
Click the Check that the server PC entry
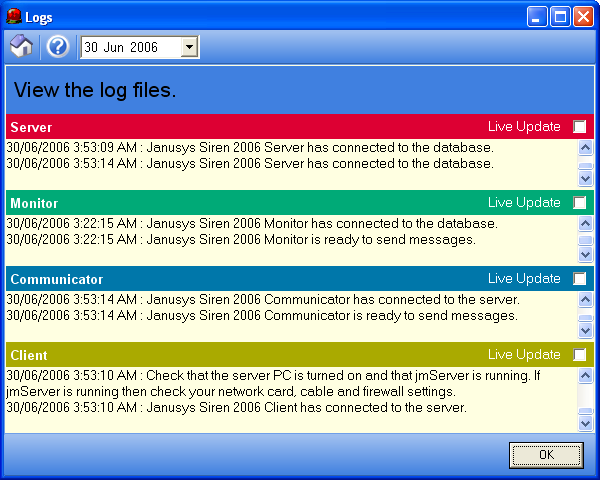click(273, 384)
